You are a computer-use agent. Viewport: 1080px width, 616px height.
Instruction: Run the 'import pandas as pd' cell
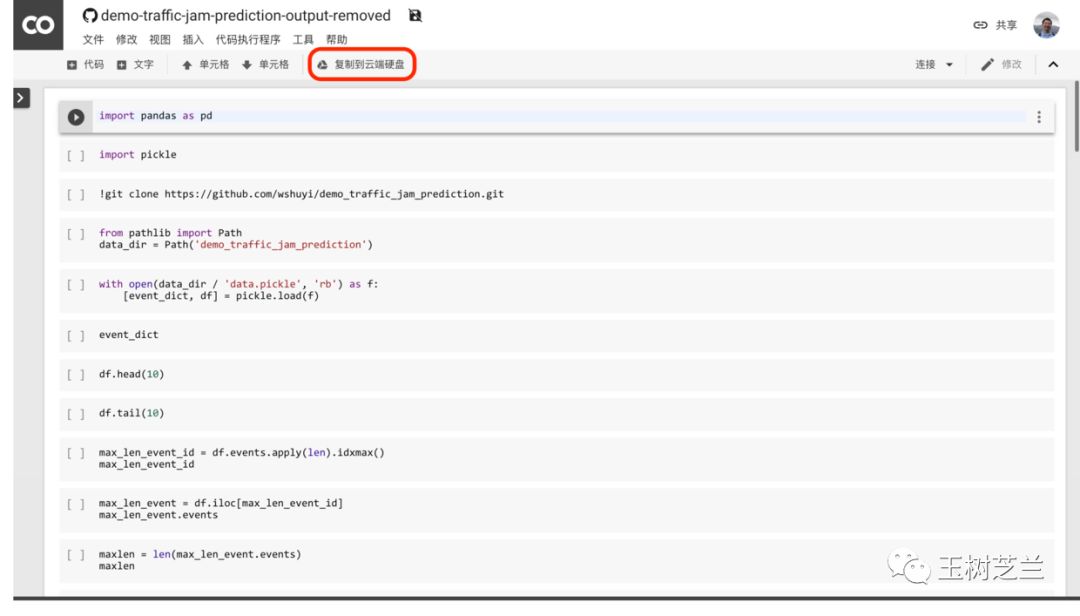coord(76,117)
